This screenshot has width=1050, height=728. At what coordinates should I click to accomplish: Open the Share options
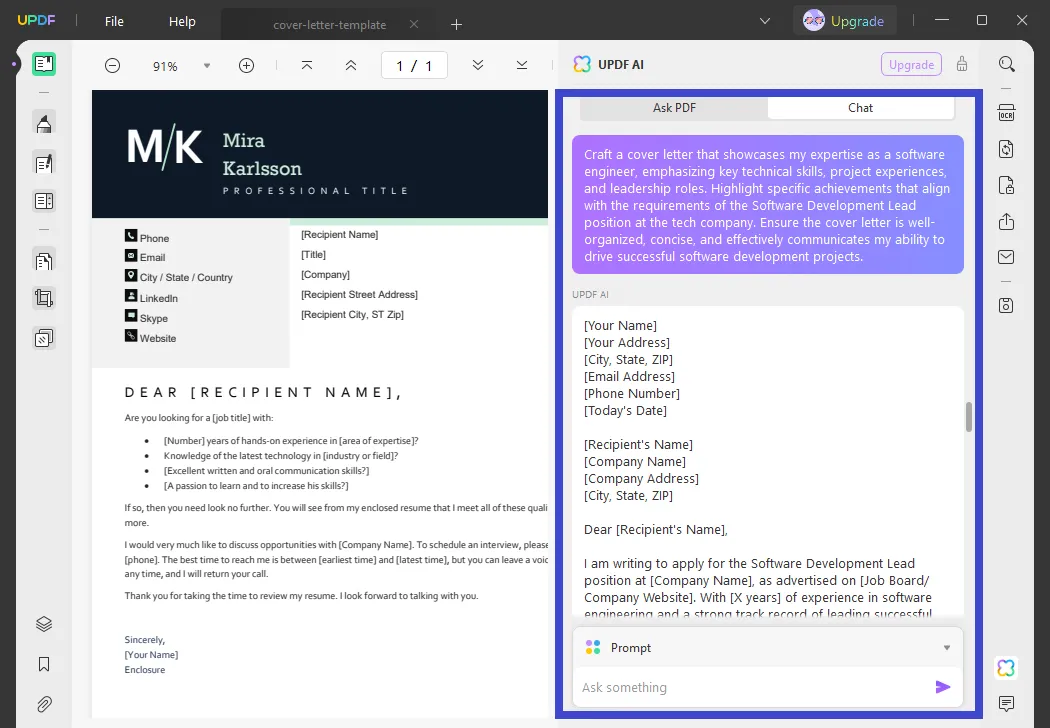click(x=1007, y=221)
